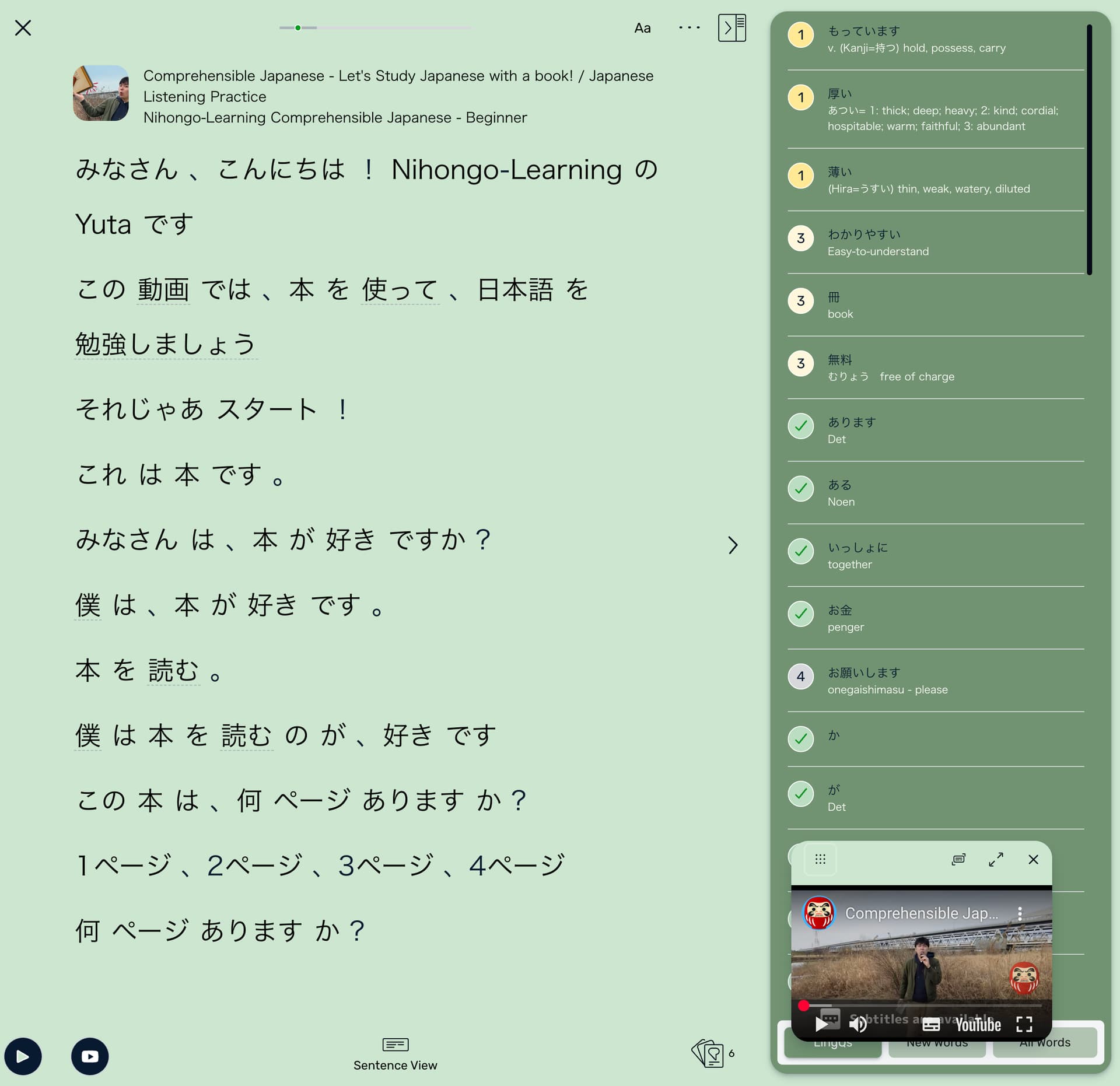Screen dimensions: 1120x1086
Task: Open the YouTube video button at bottom left
Action: point(90,1056)
